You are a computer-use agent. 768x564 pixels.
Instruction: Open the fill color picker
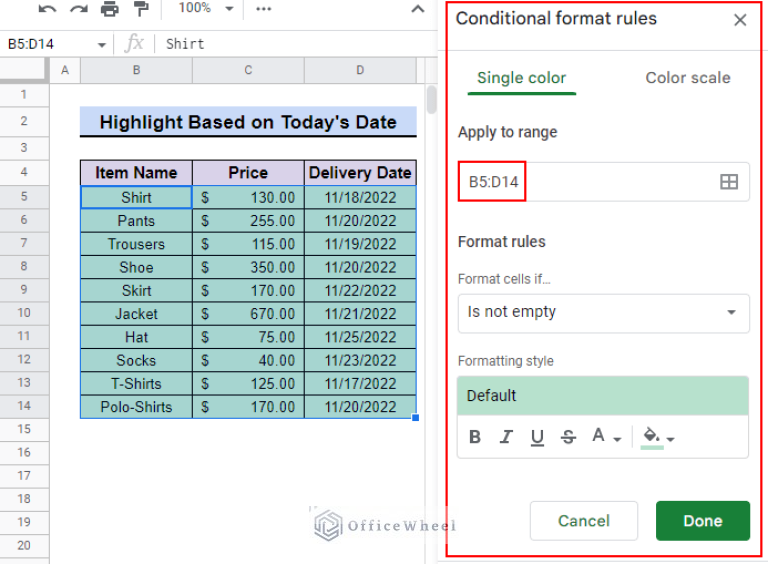pyautogui.click(x=658, y=437)
